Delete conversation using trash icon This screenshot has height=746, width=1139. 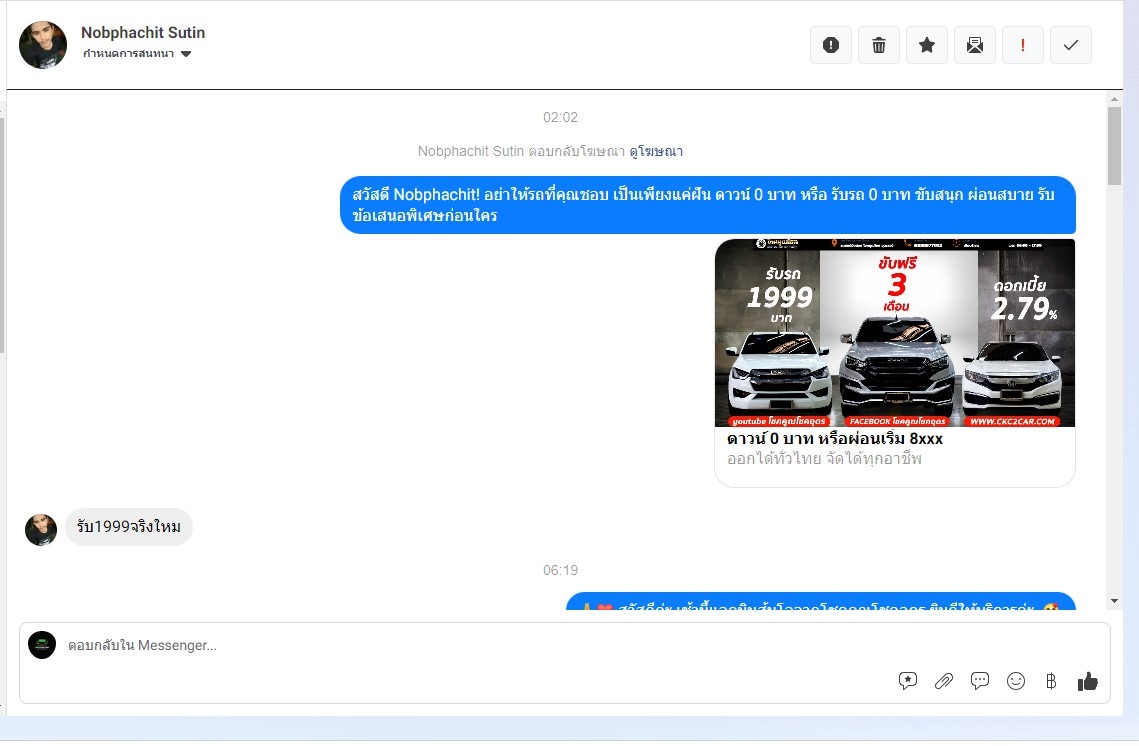tap(879, 45)
